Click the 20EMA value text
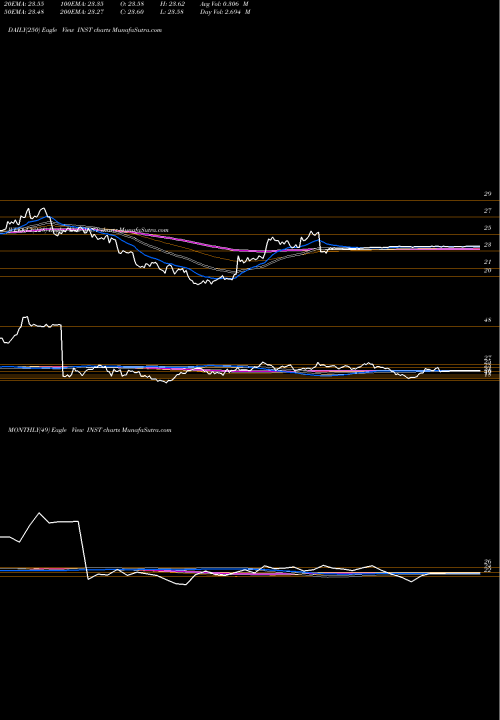Screen dimensions: 500x720 pos(23,3)
